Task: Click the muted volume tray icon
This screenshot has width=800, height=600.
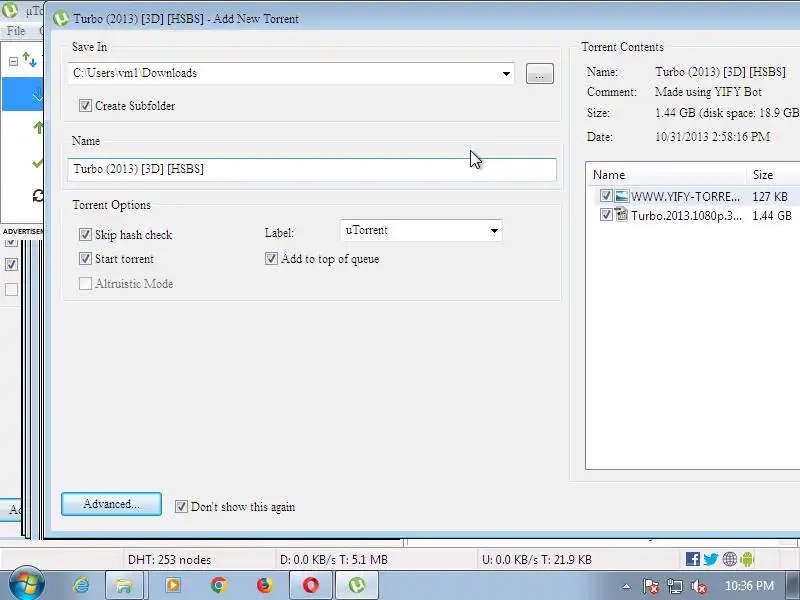Action: pos(698,587)
